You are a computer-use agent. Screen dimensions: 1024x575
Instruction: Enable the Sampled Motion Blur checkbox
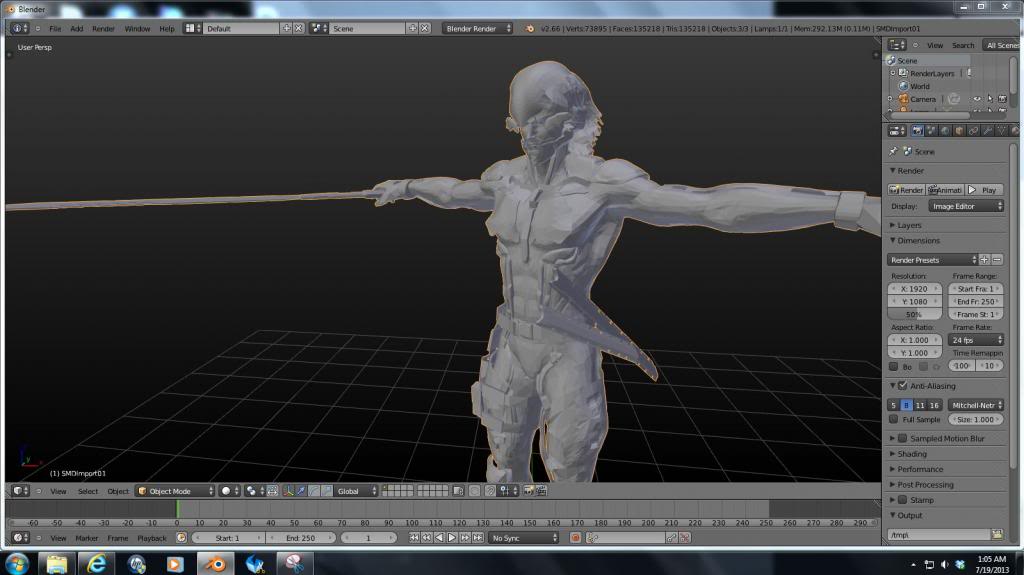click(x=903, y=438)
